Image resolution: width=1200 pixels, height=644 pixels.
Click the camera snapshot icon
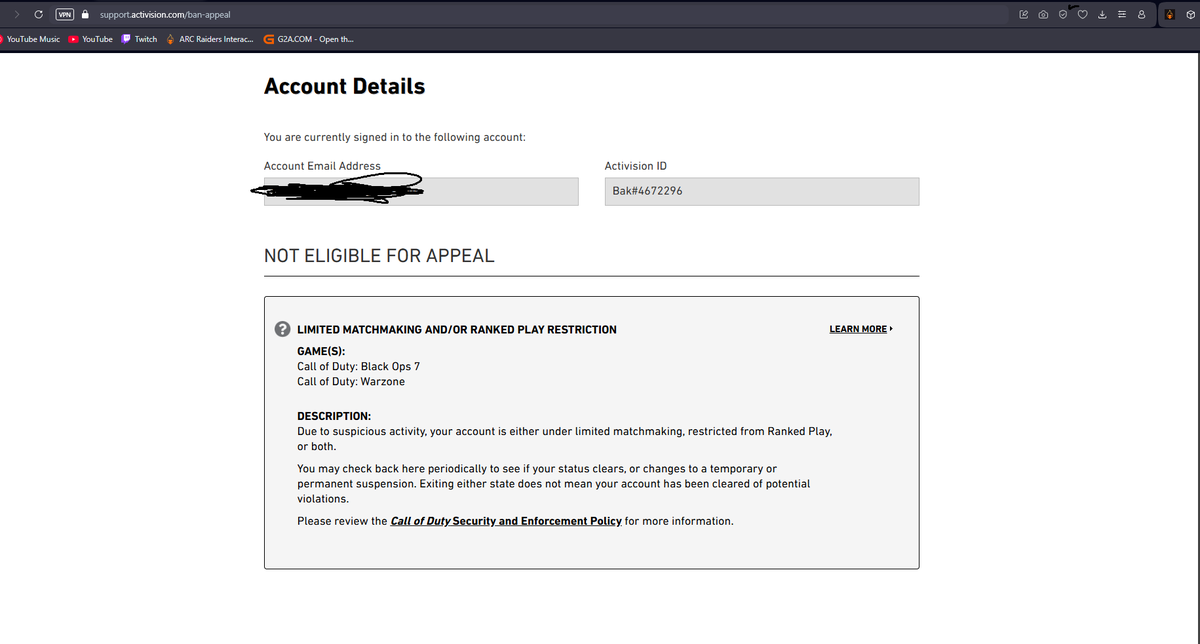pos(1044,14)
